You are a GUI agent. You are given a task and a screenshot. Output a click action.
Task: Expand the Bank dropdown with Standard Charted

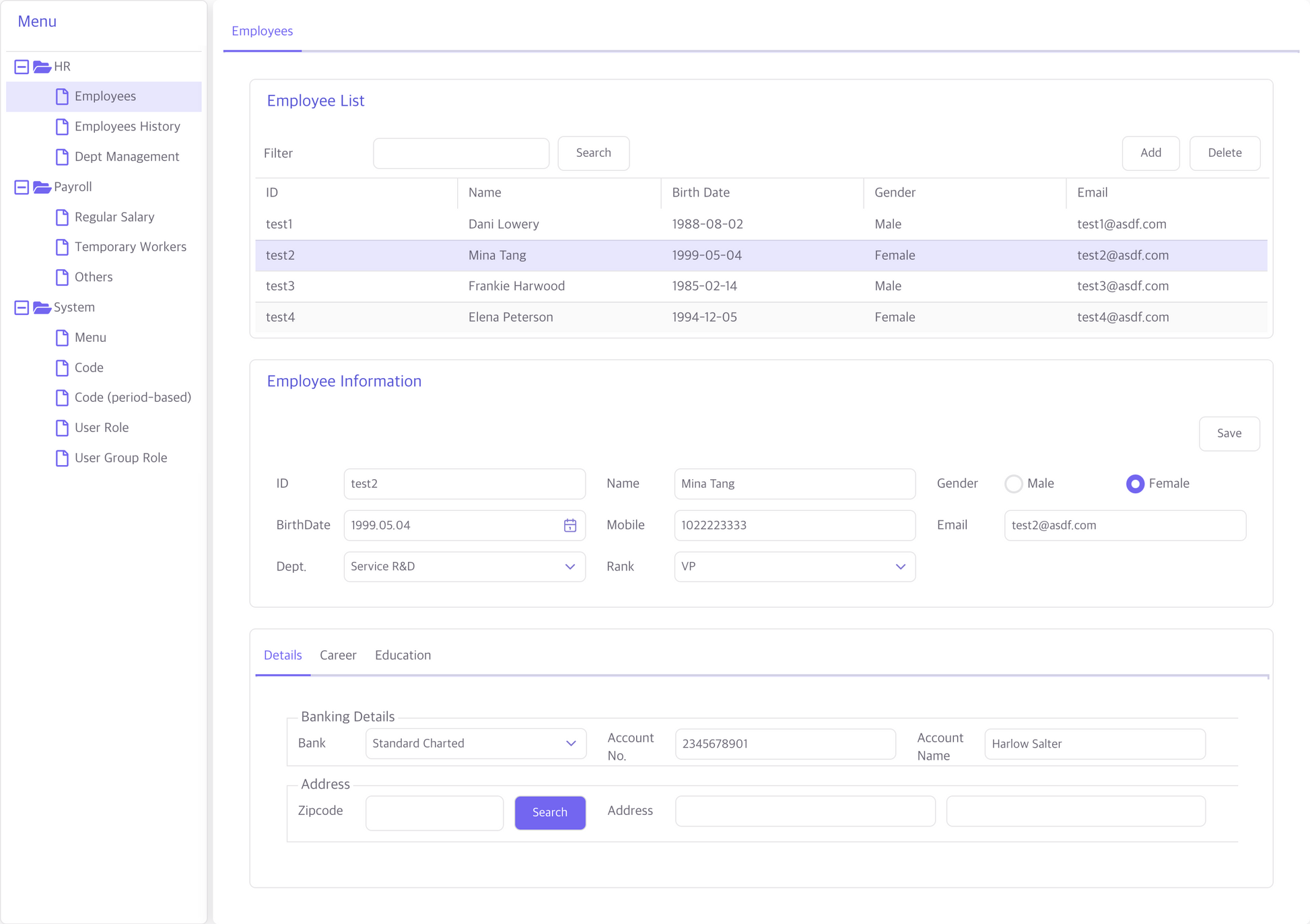tap(475, 744)
